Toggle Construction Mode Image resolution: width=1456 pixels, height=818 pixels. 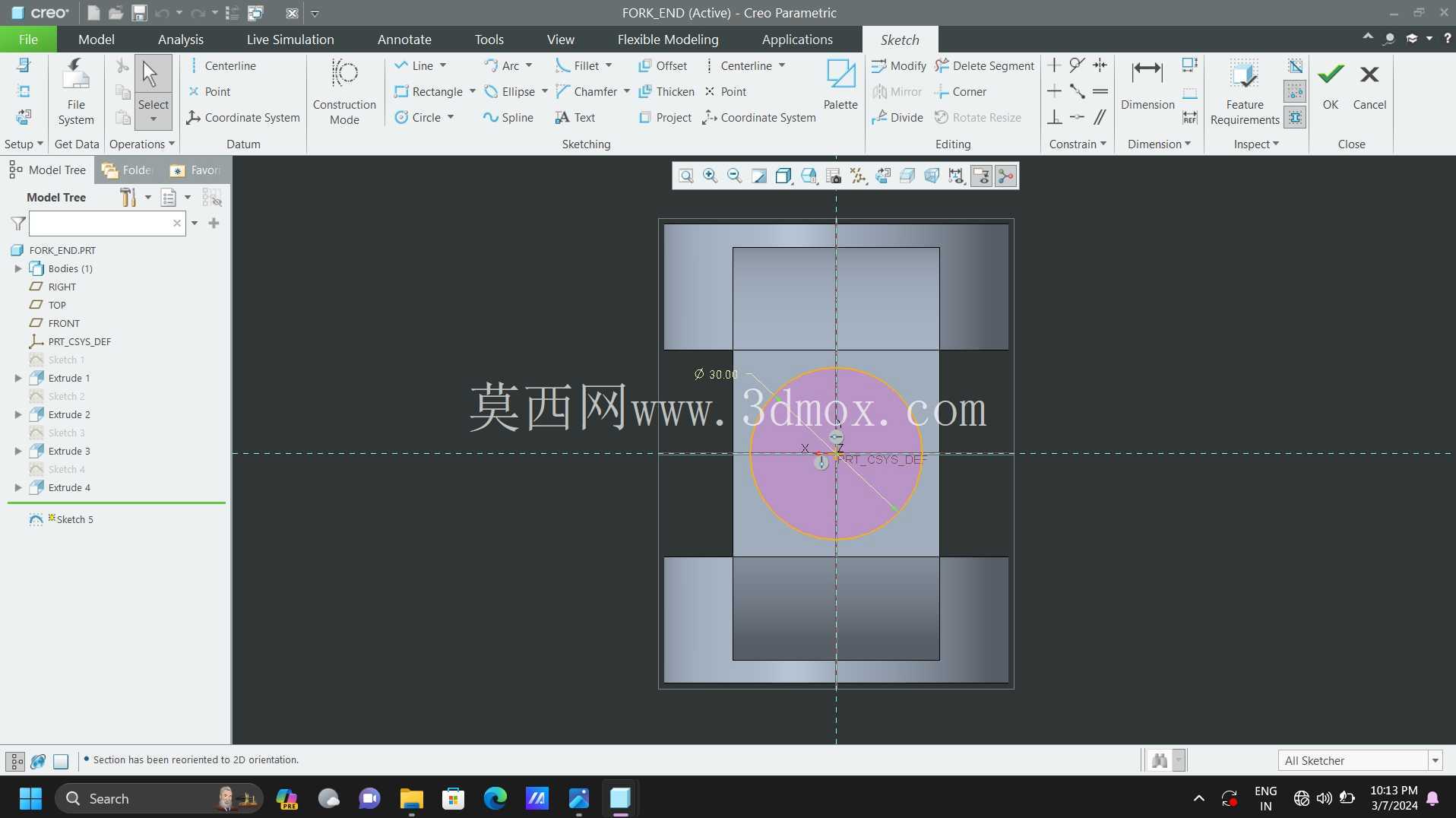(x=344, y=91)
